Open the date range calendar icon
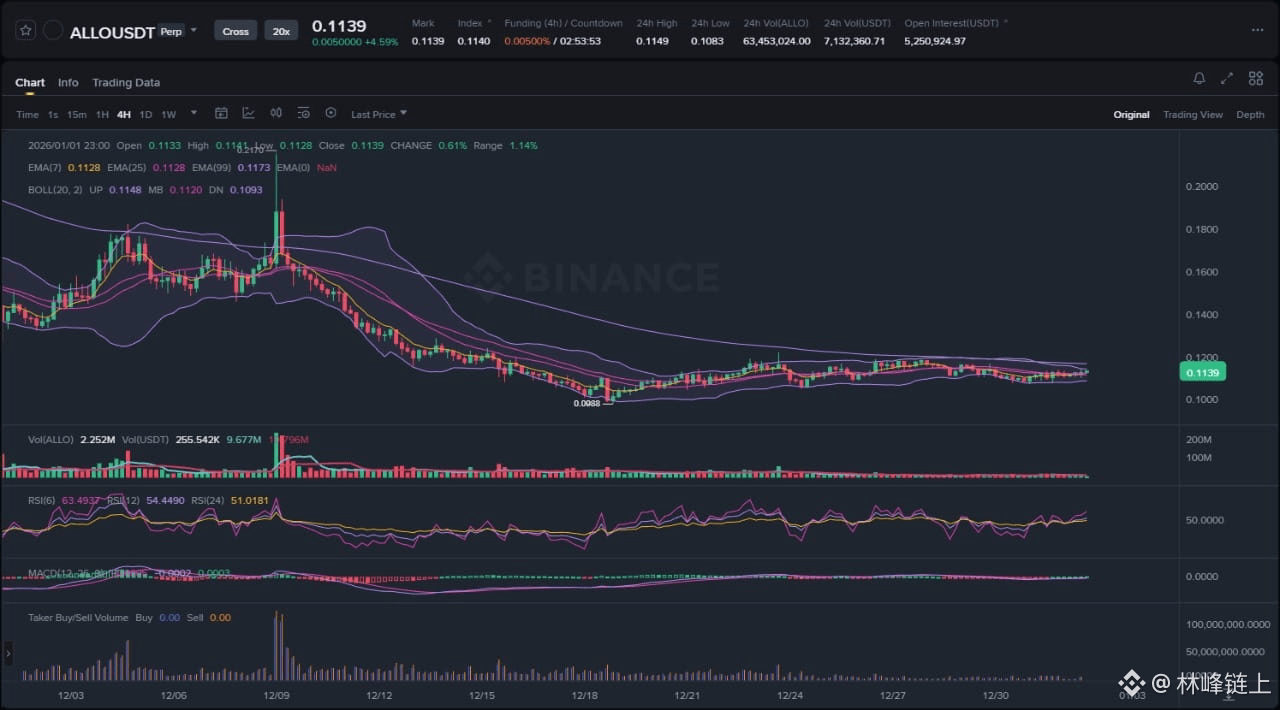Image resolution: width=1280 pixels, height=710 pixels. 222,114
